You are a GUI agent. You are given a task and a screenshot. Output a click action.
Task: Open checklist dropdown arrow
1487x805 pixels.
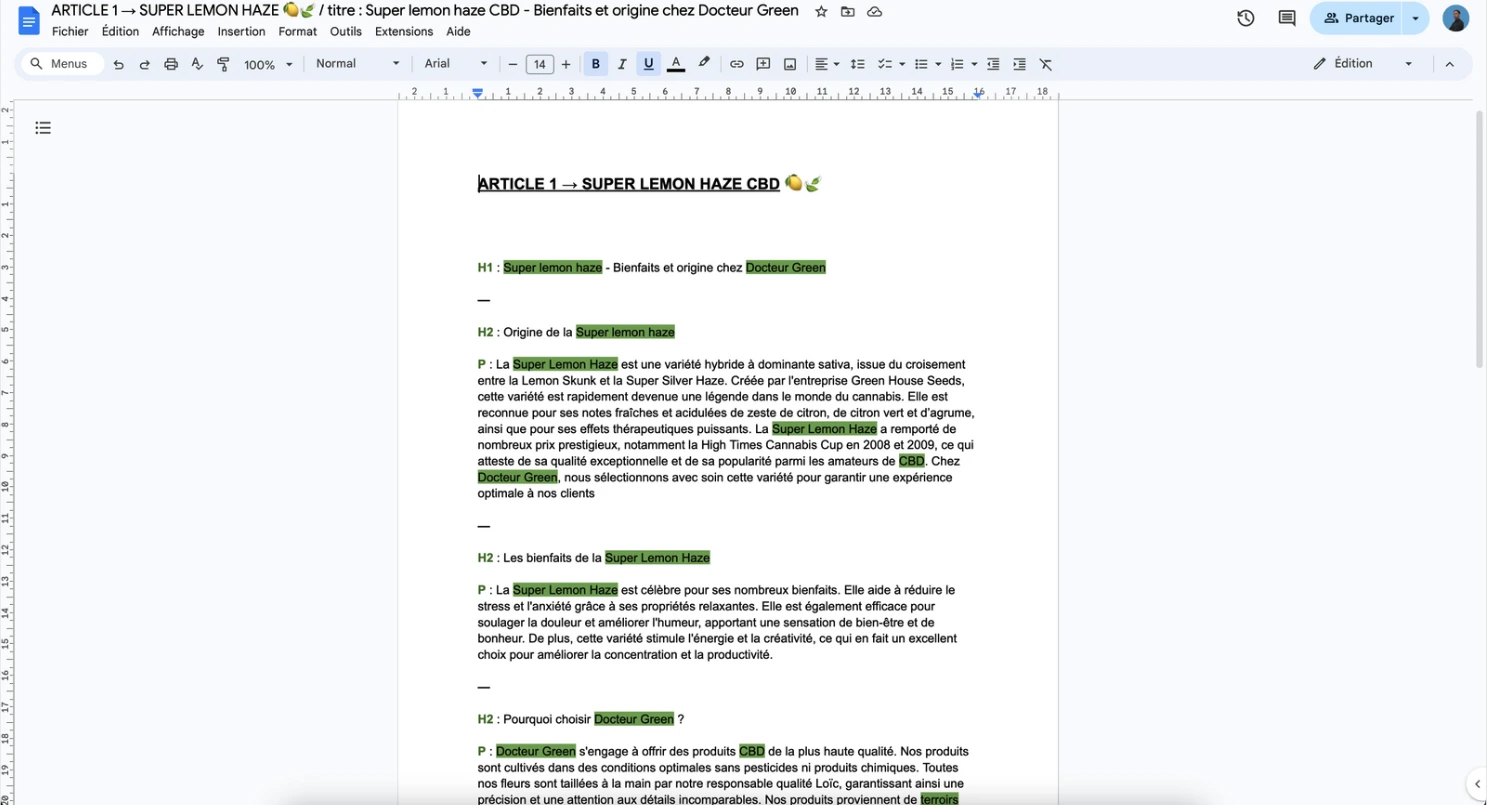(902, 64)
